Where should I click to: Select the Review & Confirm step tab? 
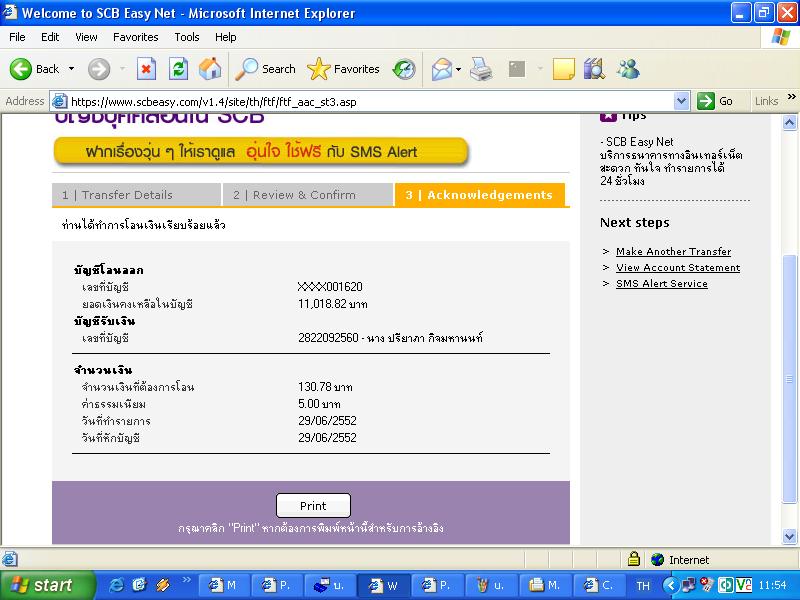point(308,195)
